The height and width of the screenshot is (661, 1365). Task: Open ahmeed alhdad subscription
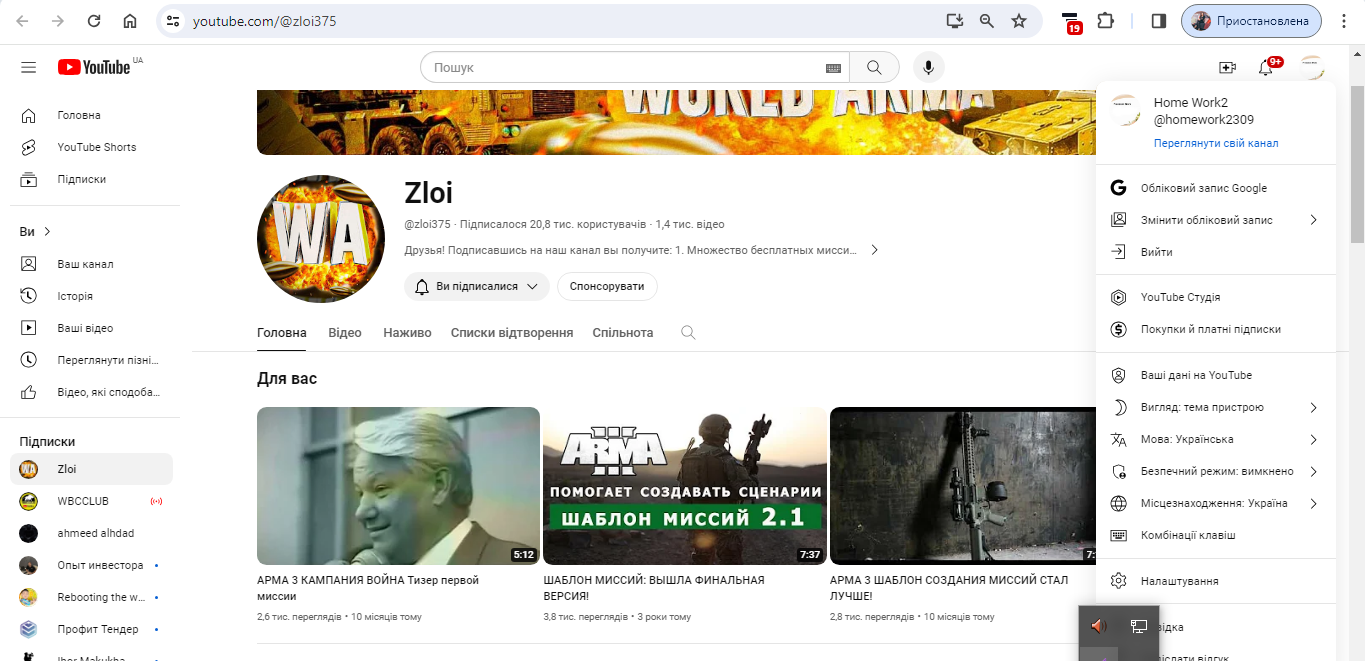coord(91,533)
